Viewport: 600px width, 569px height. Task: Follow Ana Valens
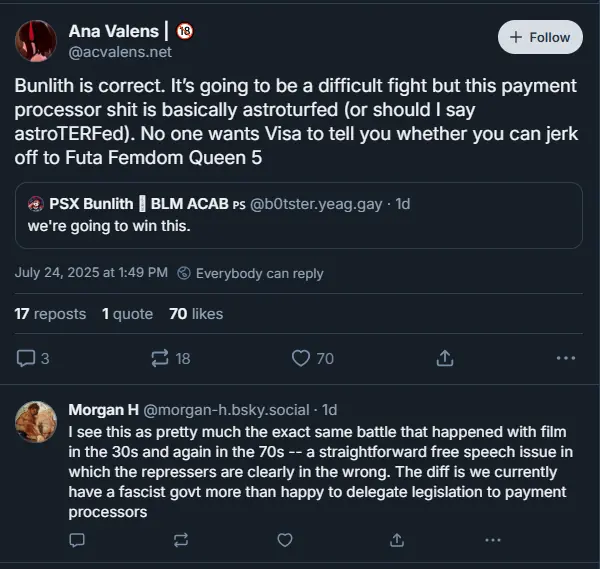coord(540,37)
